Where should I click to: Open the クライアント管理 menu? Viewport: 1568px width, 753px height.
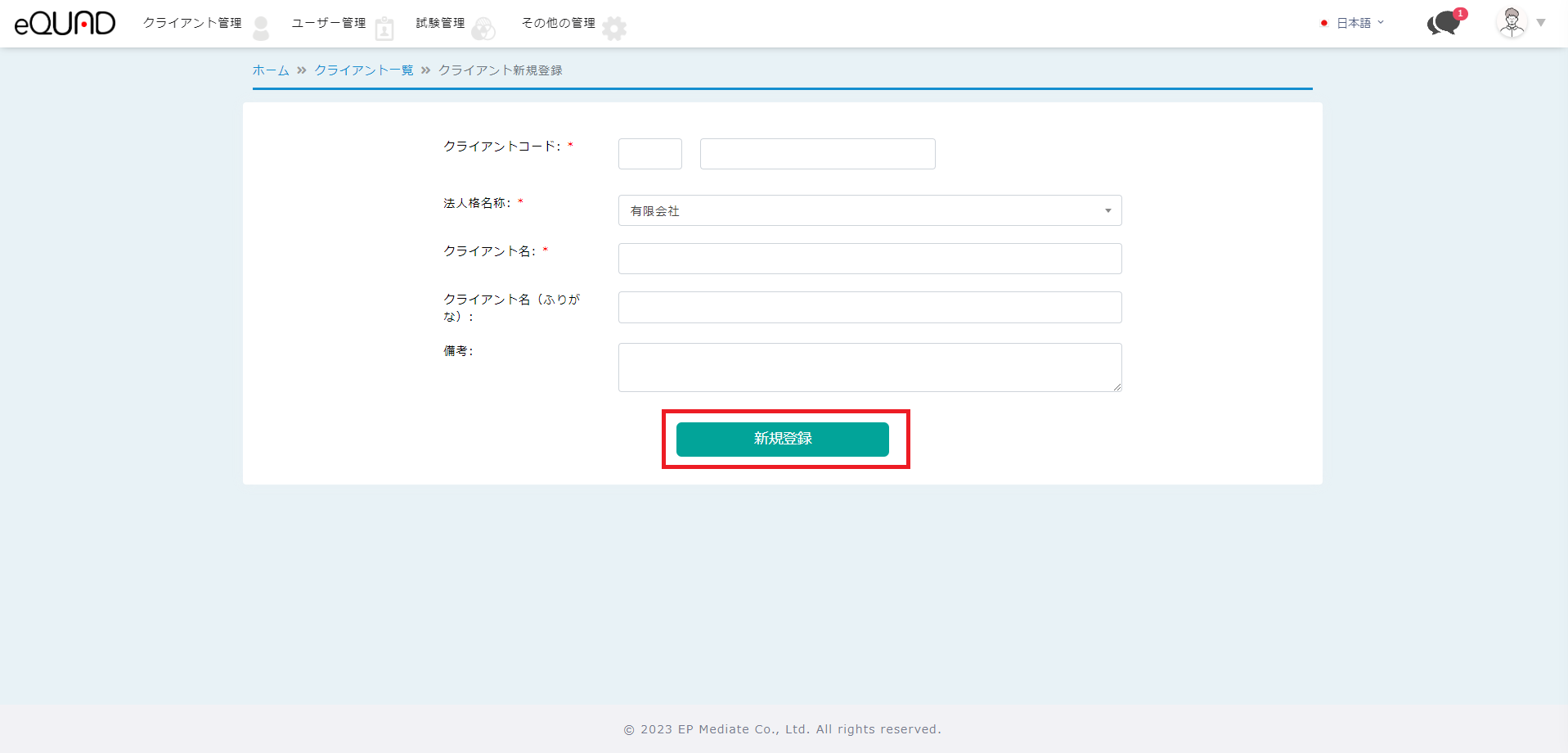point(192,23)
